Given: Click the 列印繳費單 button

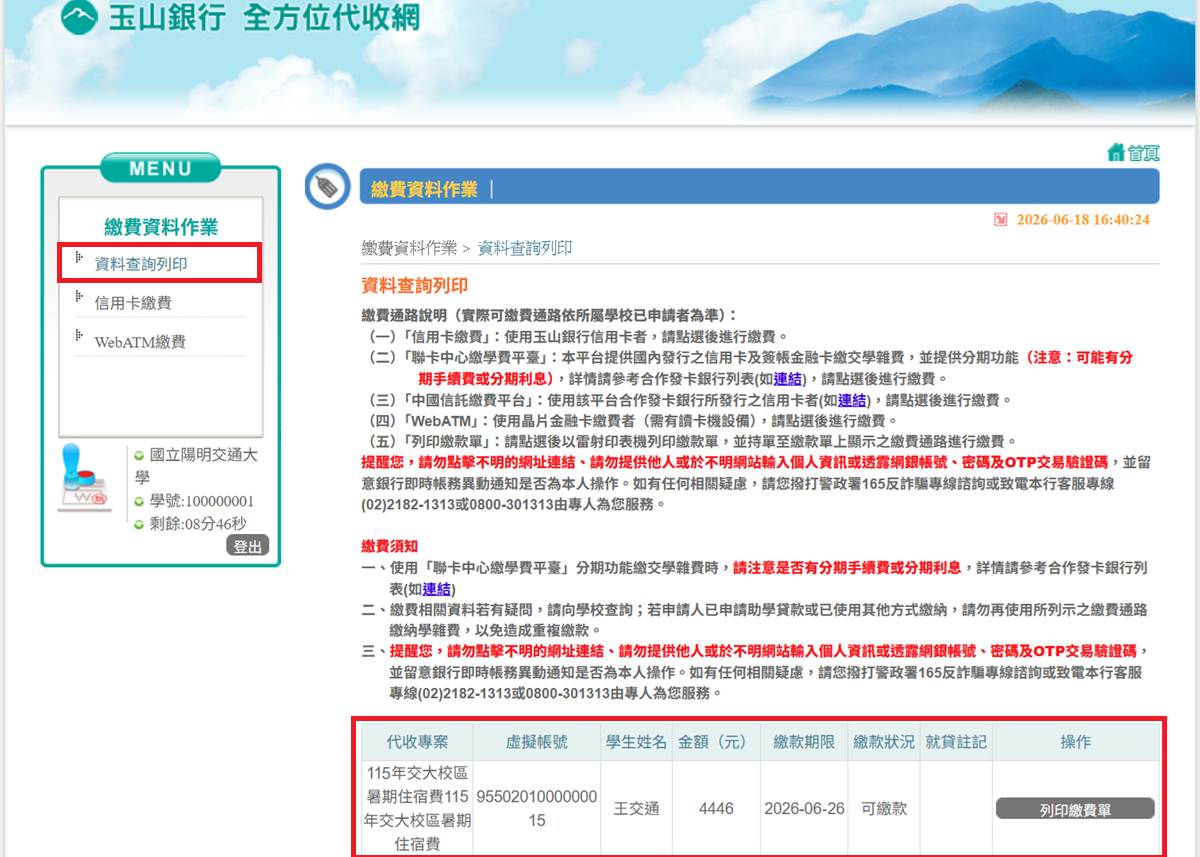Looking at the screenshot, I should pos(1075,808).
